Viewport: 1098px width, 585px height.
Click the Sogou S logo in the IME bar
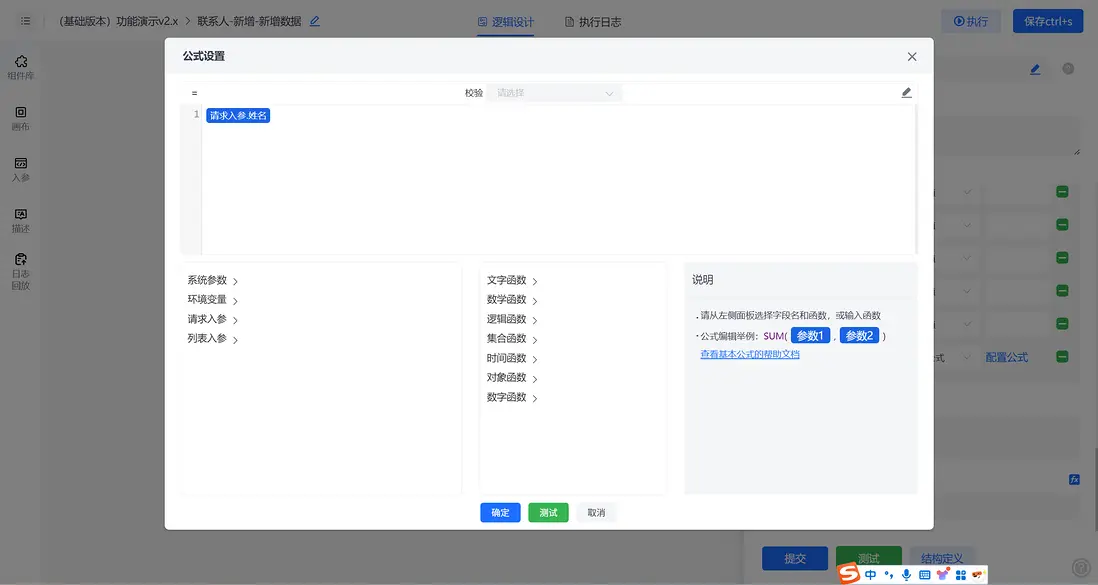pos(849,574)
